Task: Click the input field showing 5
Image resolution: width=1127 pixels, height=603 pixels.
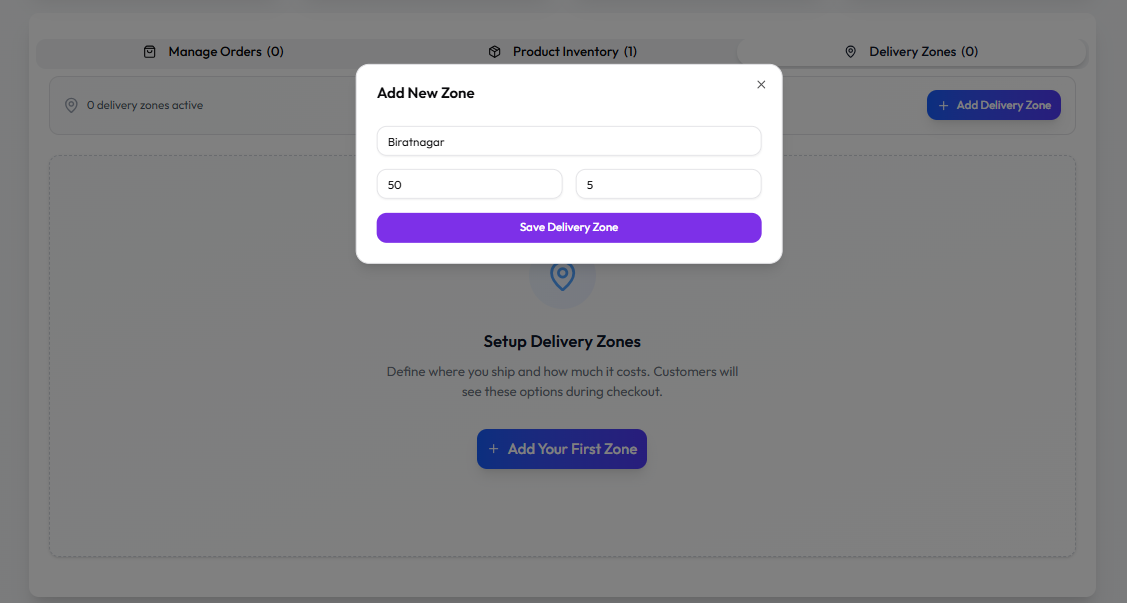Action: pyautogui.click(x=668, y=185)
